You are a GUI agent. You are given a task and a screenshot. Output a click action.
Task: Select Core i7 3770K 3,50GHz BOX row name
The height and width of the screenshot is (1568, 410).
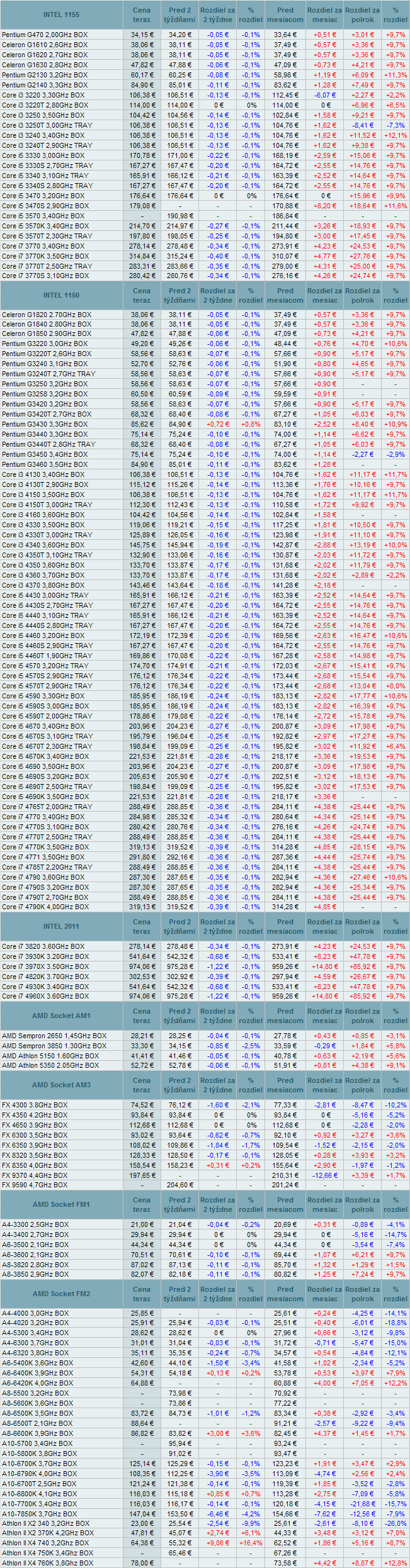click(x=45, y=256)
